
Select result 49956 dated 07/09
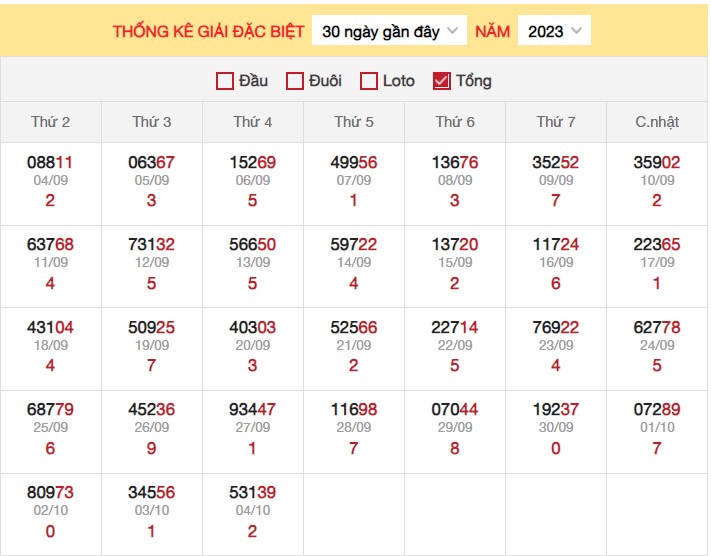(x=354, y=163)
